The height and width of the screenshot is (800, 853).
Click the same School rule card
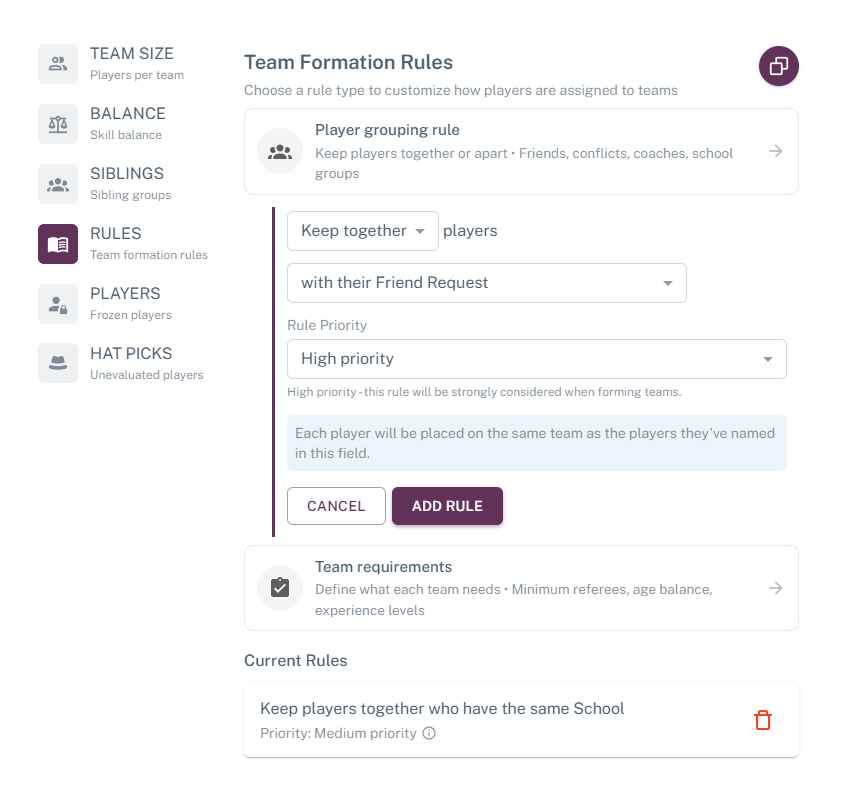480,720
